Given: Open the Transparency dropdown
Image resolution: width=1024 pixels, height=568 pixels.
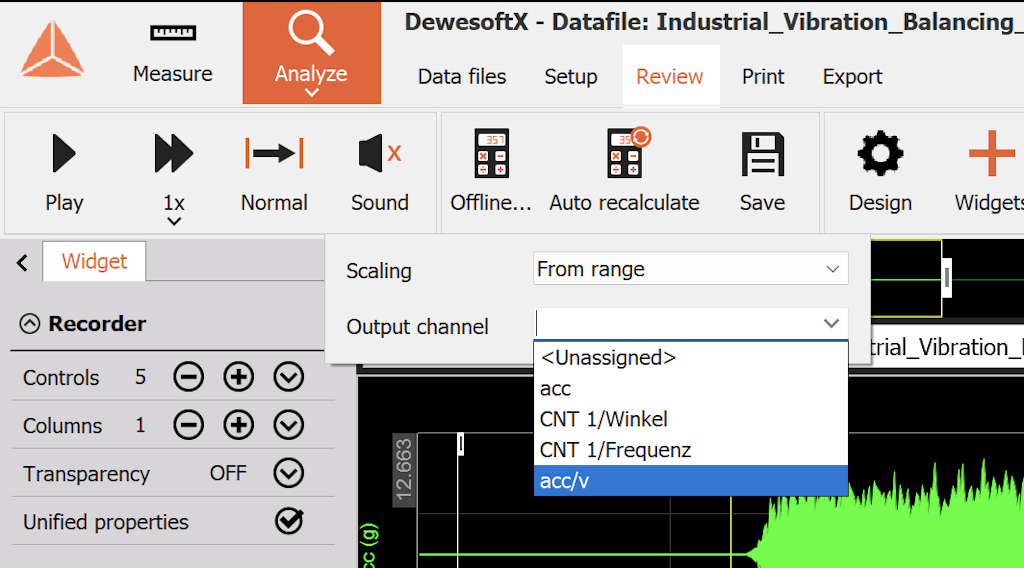Looking at the screenshot, I should [289, 473].
